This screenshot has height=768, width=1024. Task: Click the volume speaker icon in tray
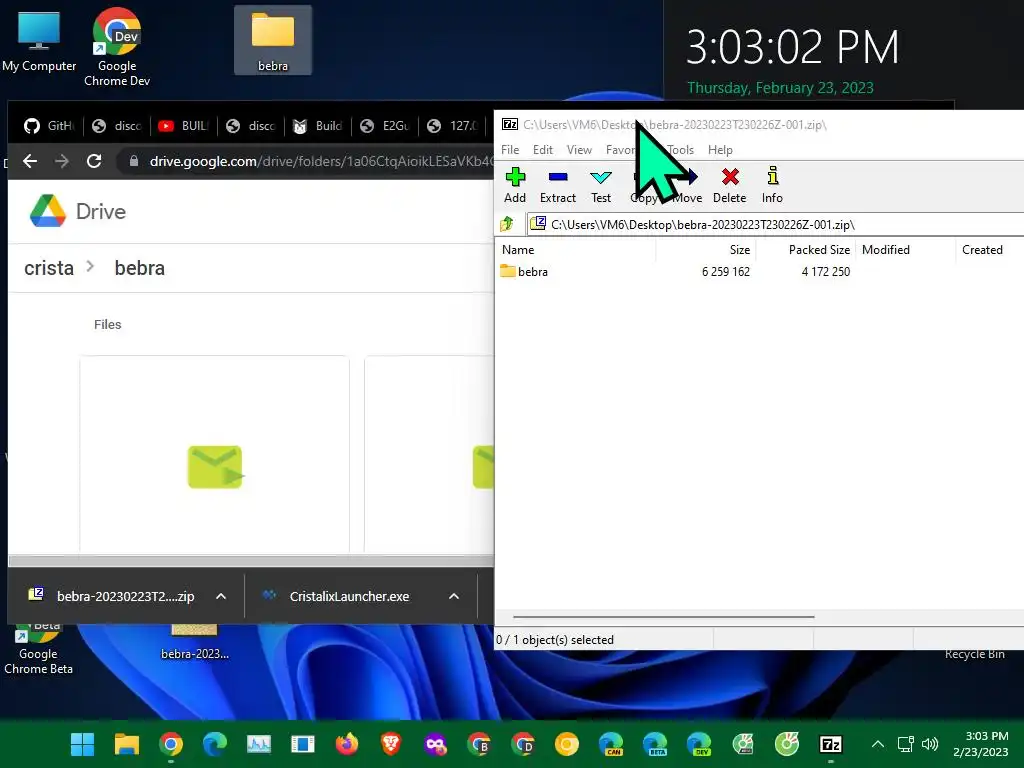930,744
